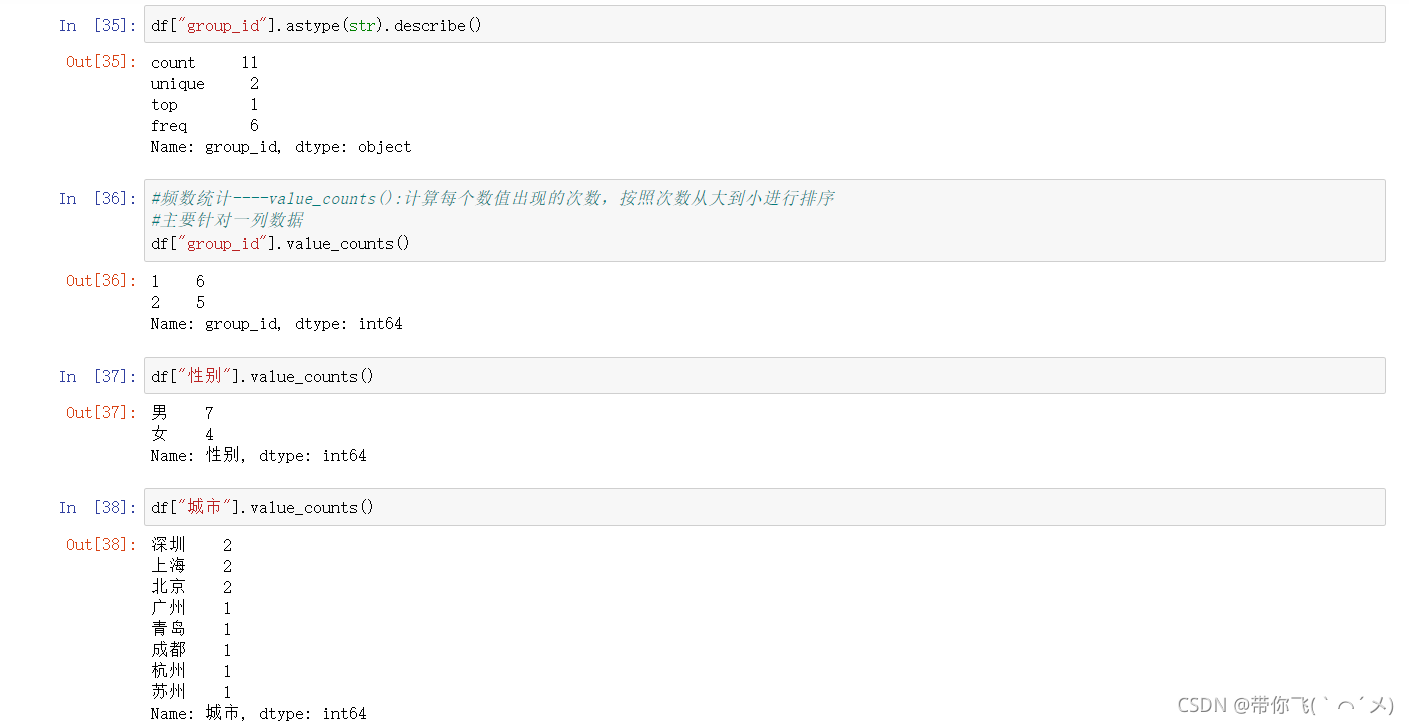Click 'Name: group_id, dtype: int64' line
This screenshot has width=1409, height=725.
[277, 324]
